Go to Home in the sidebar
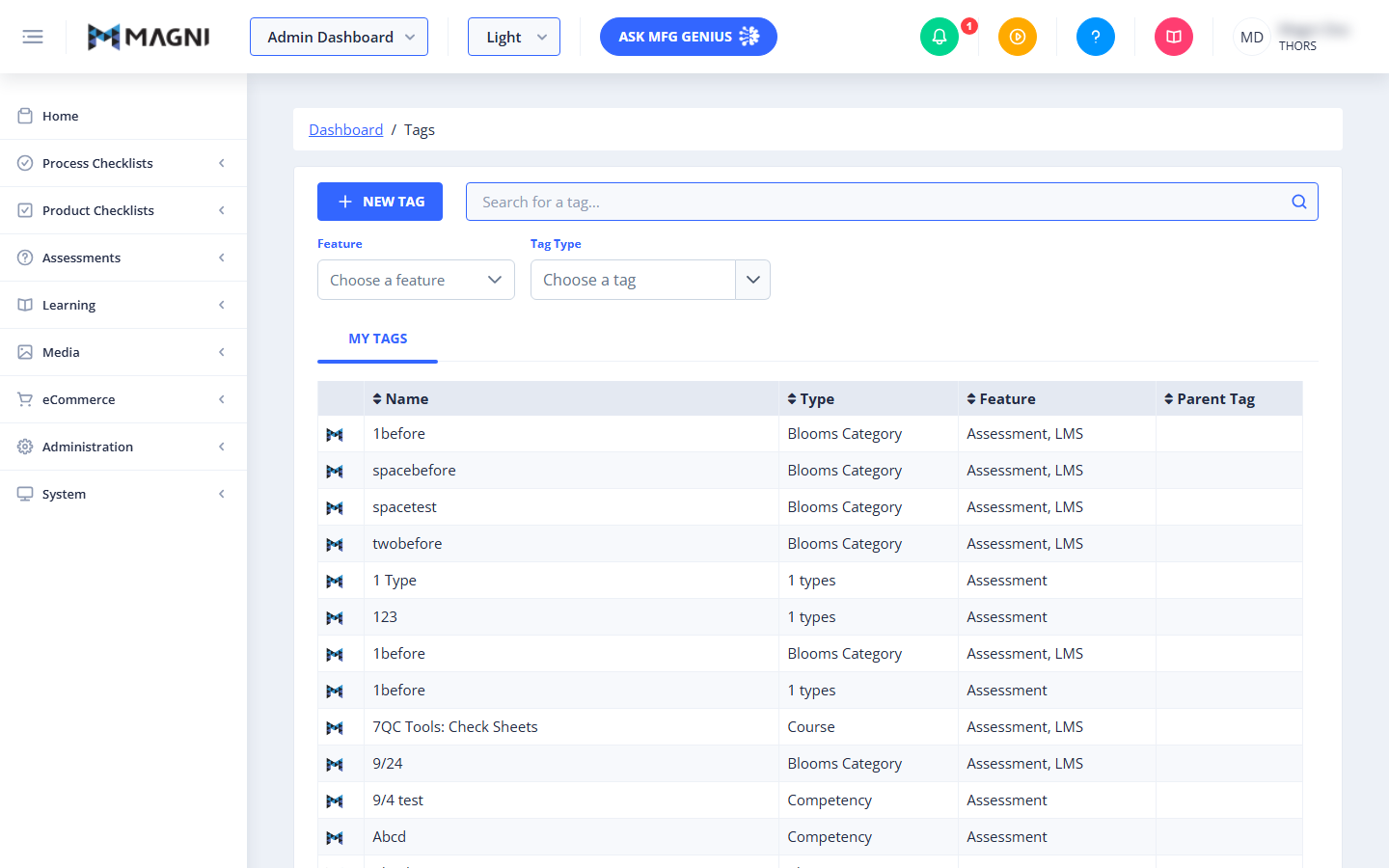This screenshot has height=868, width=1389. click(x=123, y=116)
